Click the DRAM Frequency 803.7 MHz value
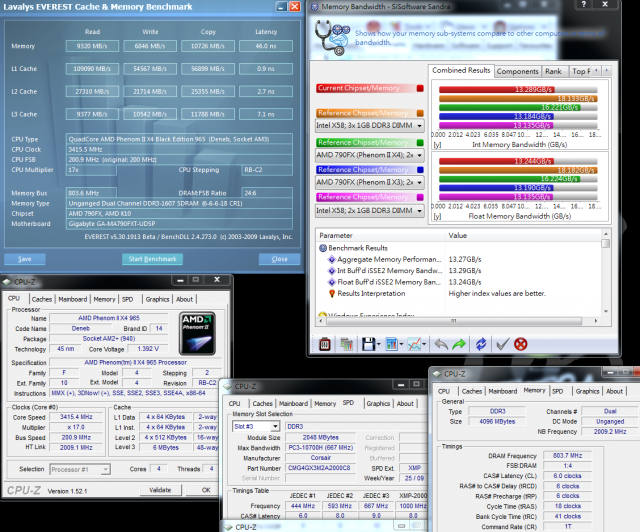The height and width of the screenshot is (532, 640). pyautogui.click(x=567, y=455)
